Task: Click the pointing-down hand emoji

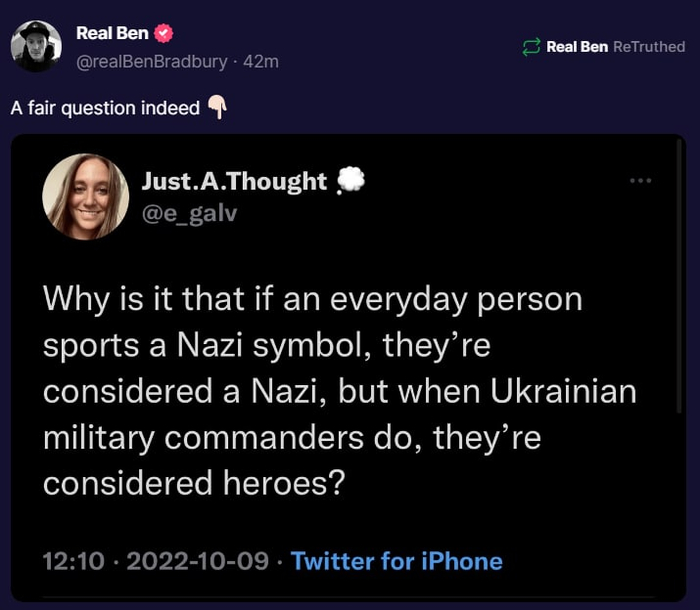Action: pyautogui.click(x=217, y=107)
